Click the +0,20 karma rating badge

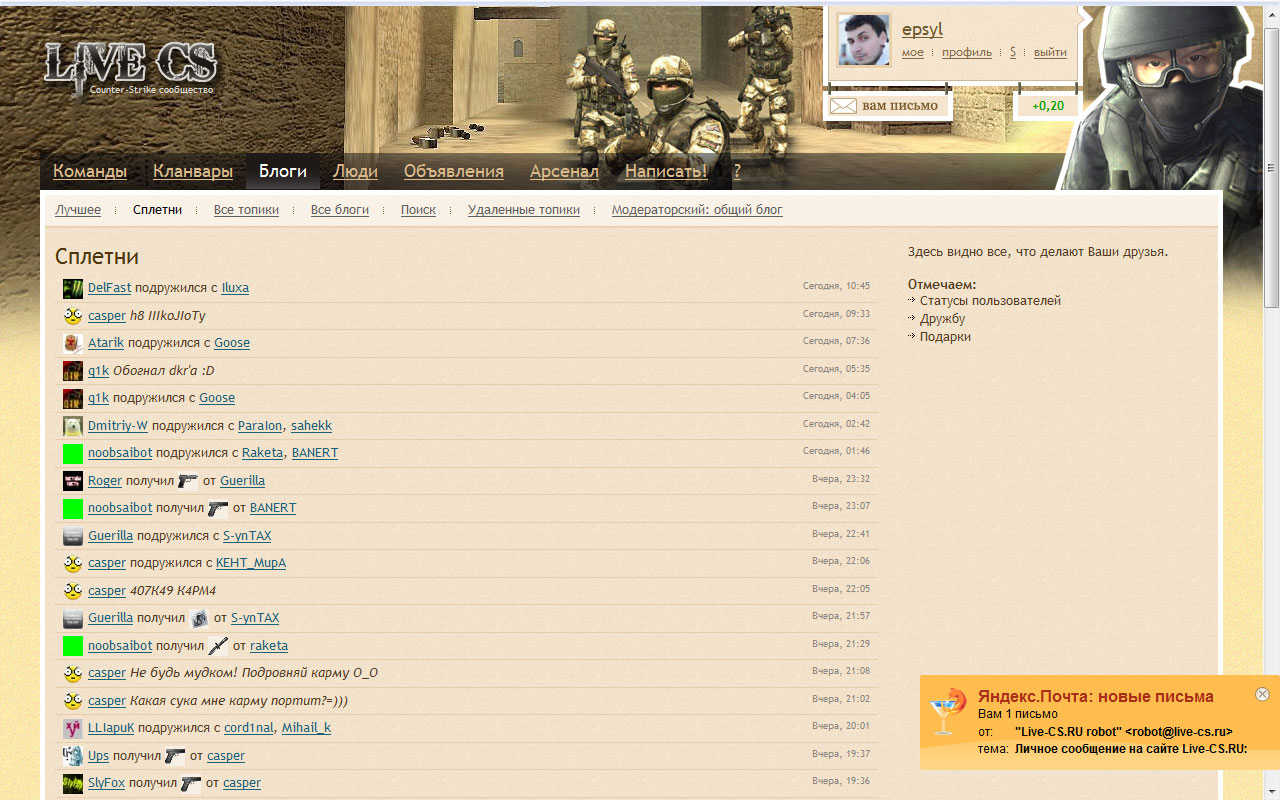(1047, 106)
